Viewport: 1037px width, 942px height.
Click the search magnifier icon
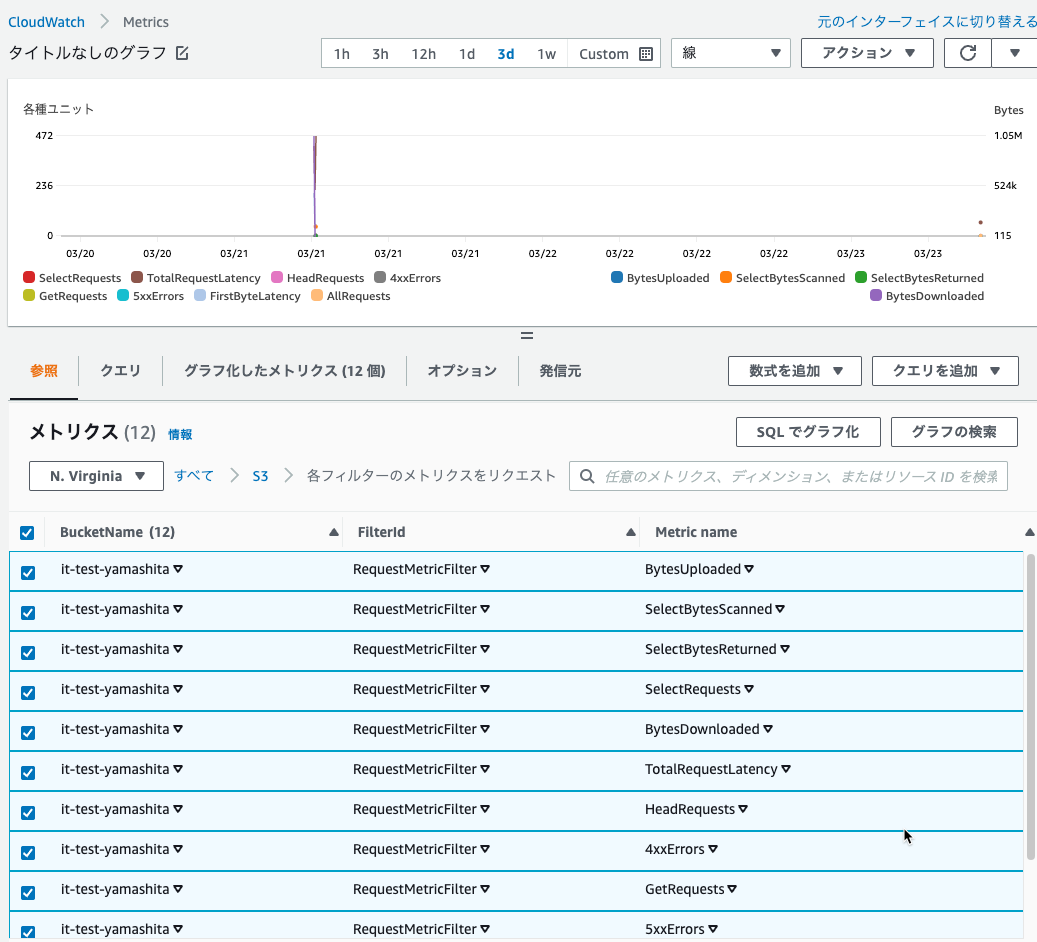click(587, 476)
